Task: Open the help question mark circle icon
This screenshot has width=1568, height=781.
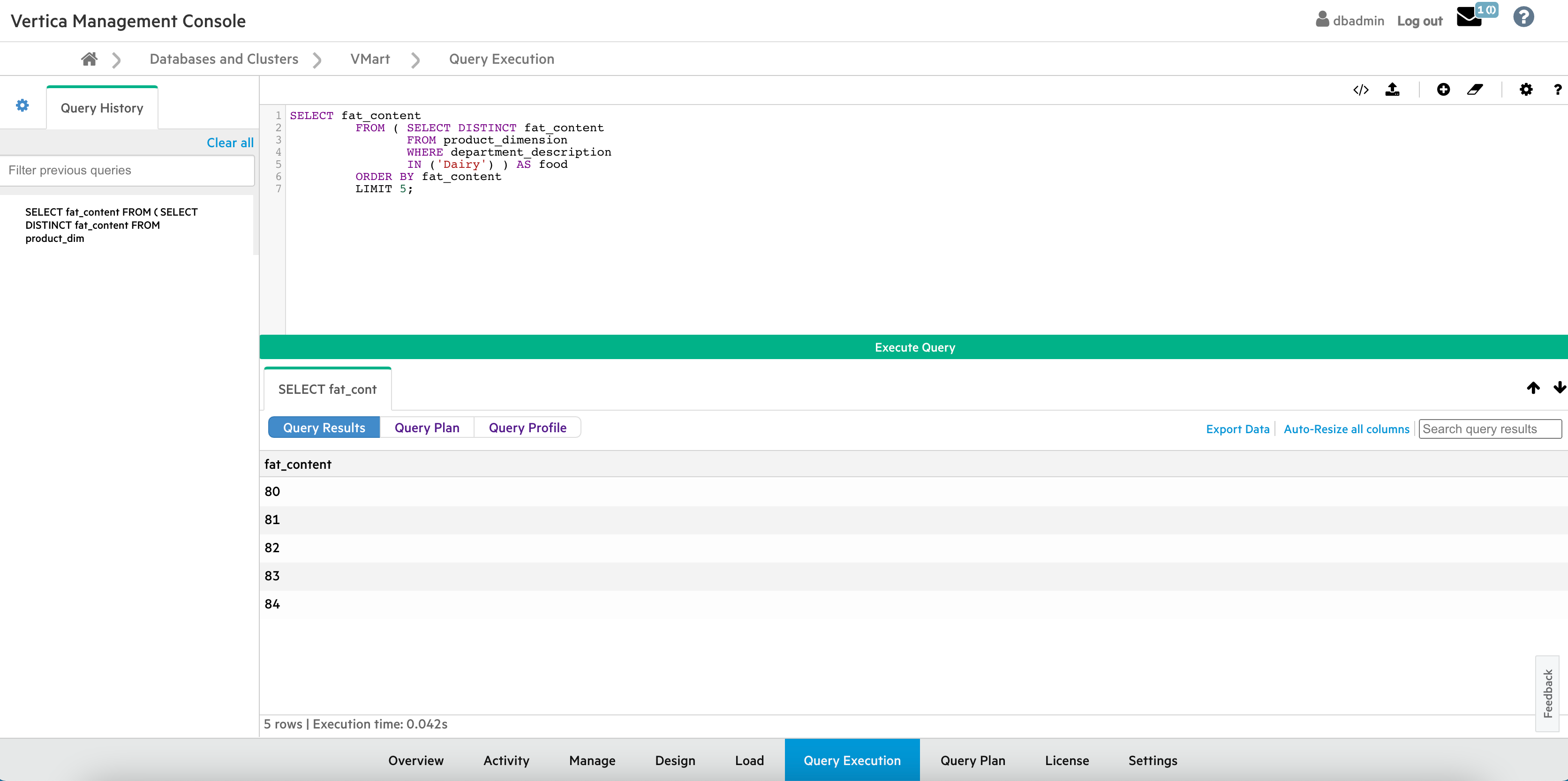Action: coord(1523,17)
